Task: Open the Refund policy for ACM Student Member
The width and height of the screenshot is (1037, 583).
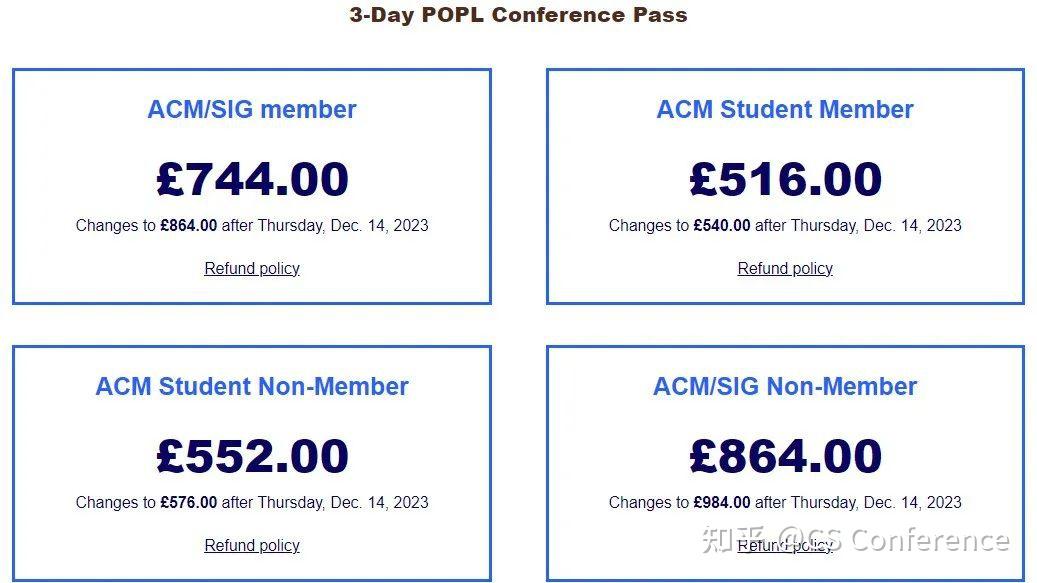Action: 785,268
